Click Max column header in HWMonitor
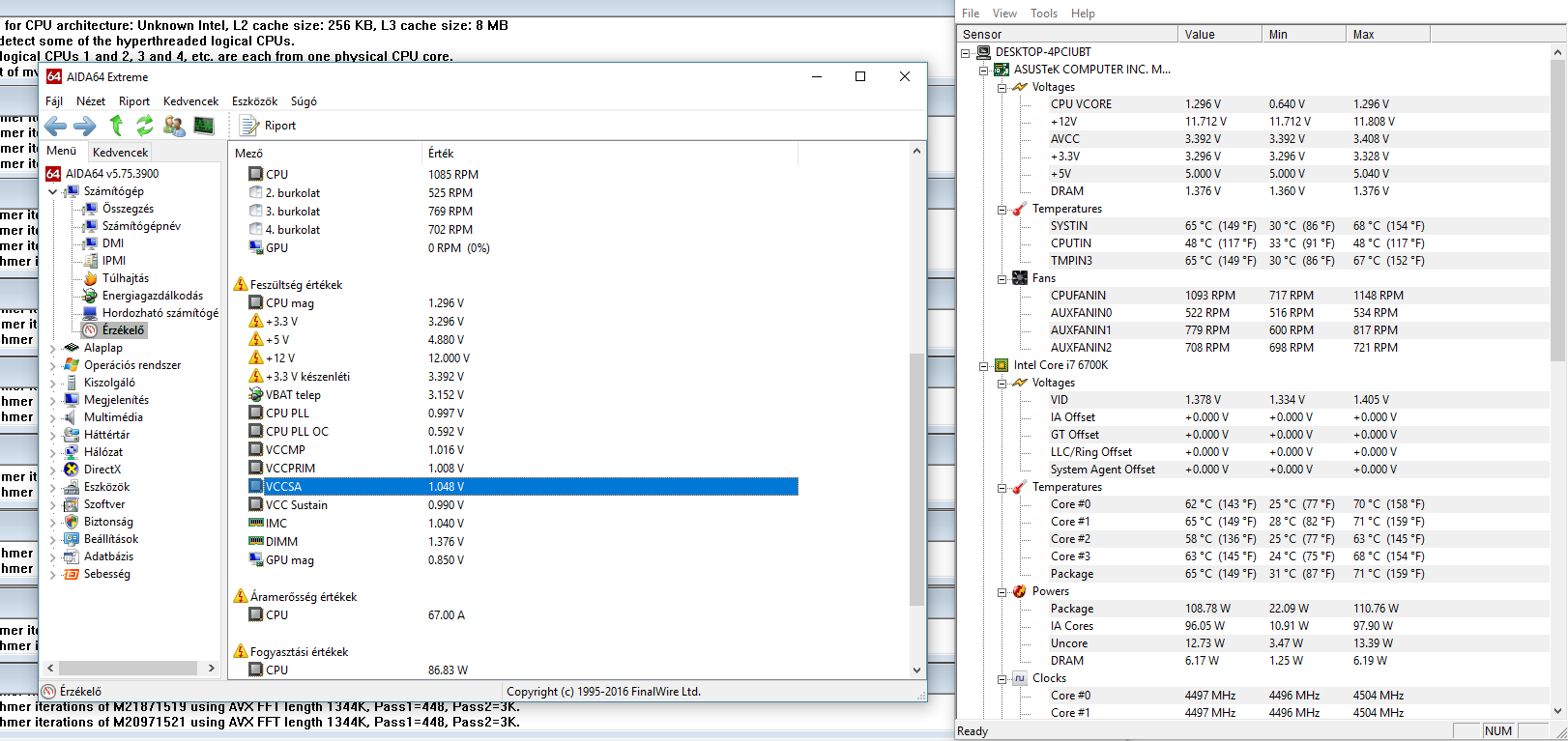 click(1387, 35)
